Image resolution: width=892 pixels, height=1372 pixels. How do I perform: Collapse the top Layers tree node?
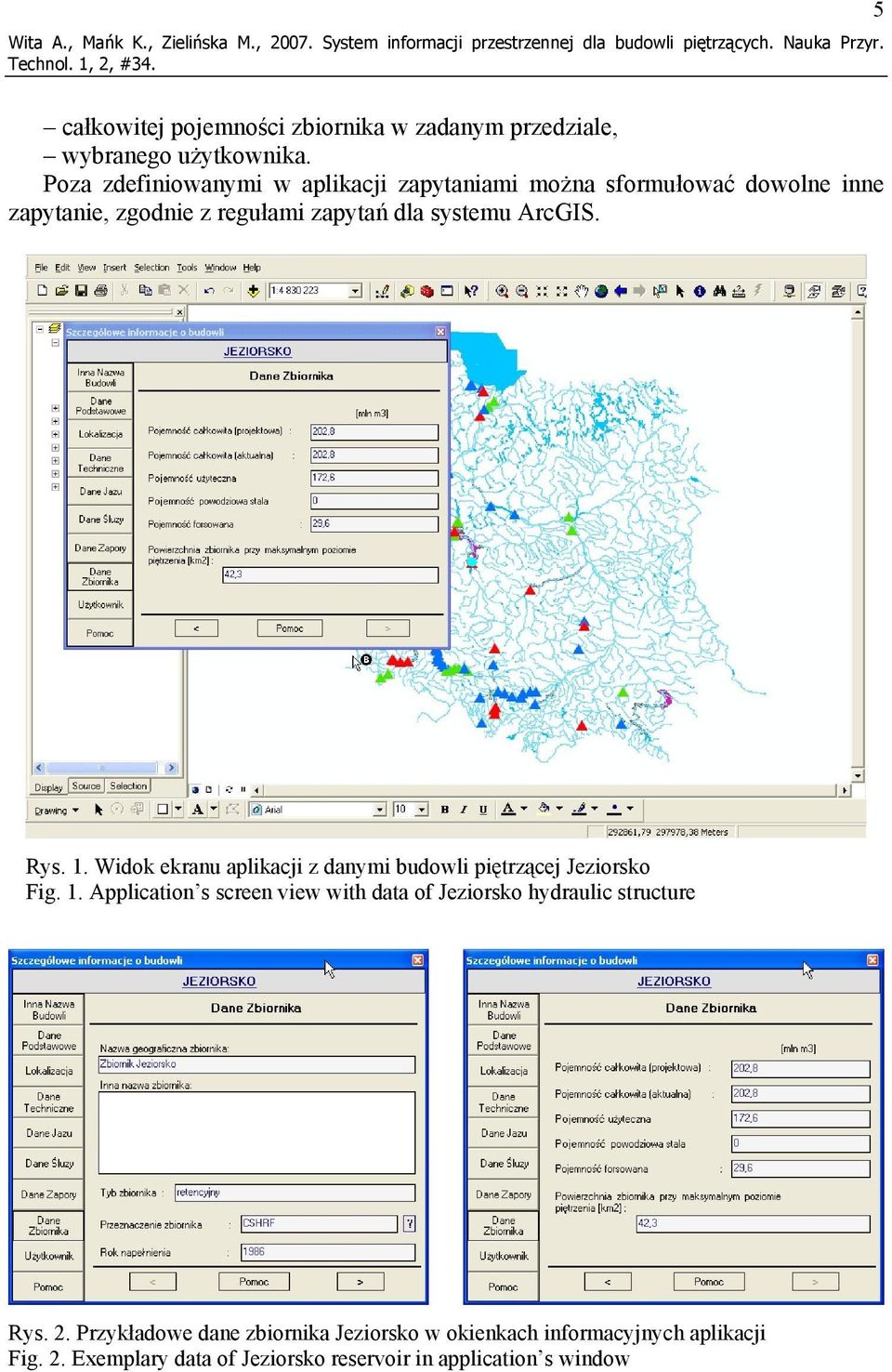[39, 329]
